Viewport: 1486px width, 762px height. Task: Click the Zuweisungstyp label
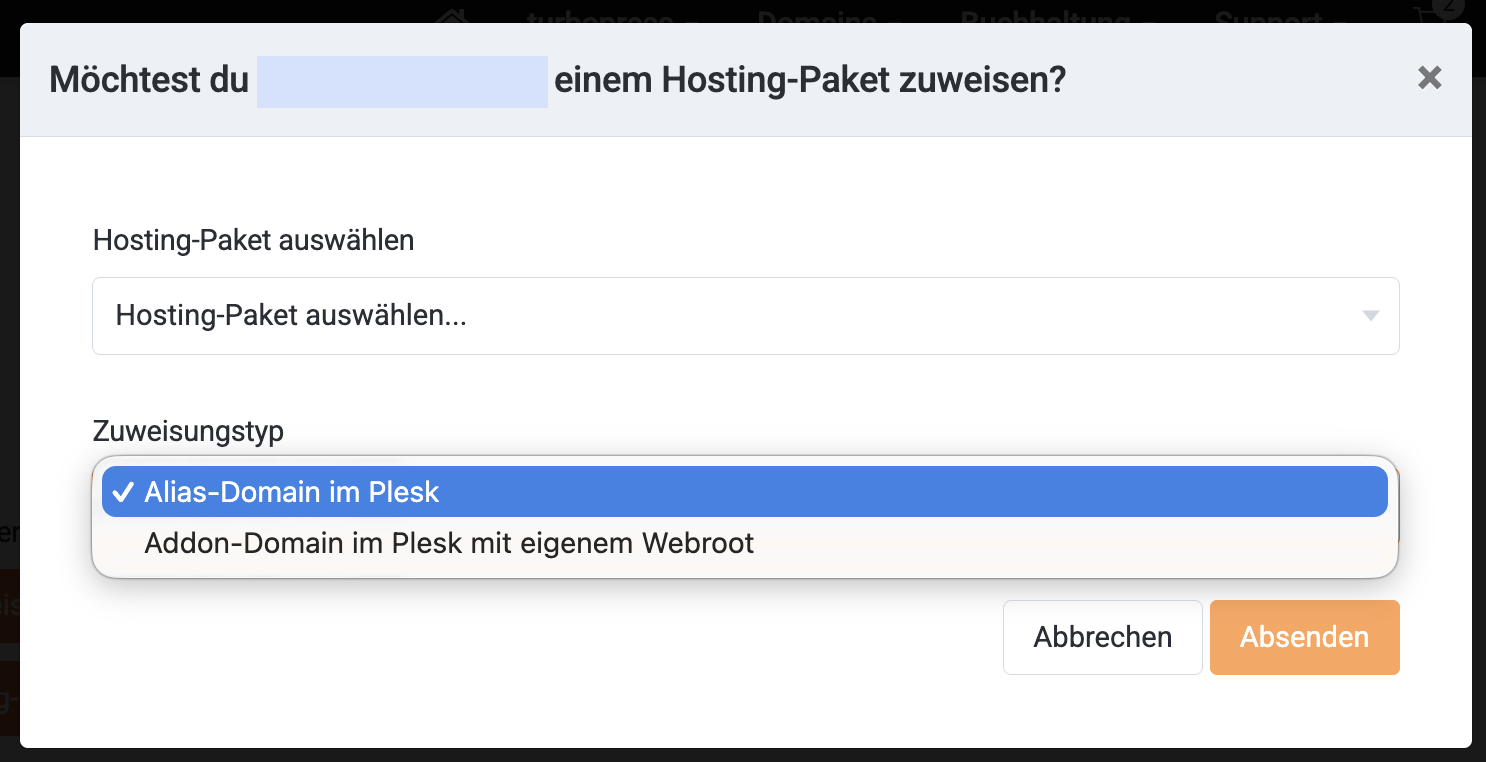coord(188,431)
